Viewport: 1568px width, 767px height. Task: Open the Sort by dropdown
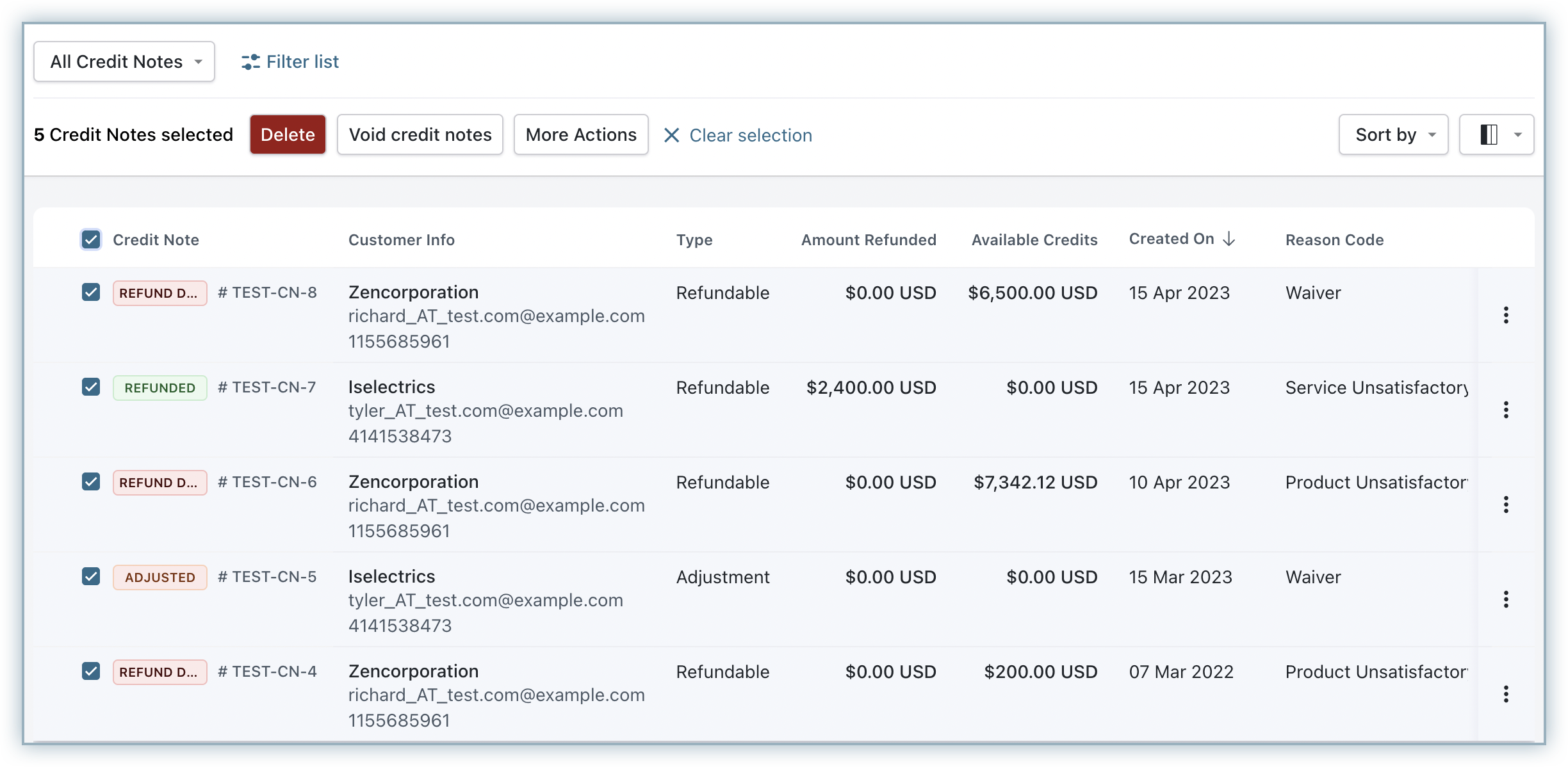[1392, 134]
